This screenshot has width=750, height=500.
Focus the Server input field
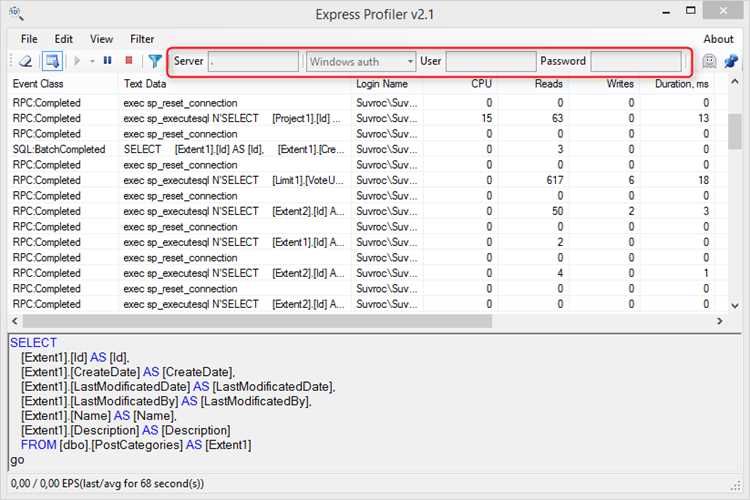tap(254, 62)
